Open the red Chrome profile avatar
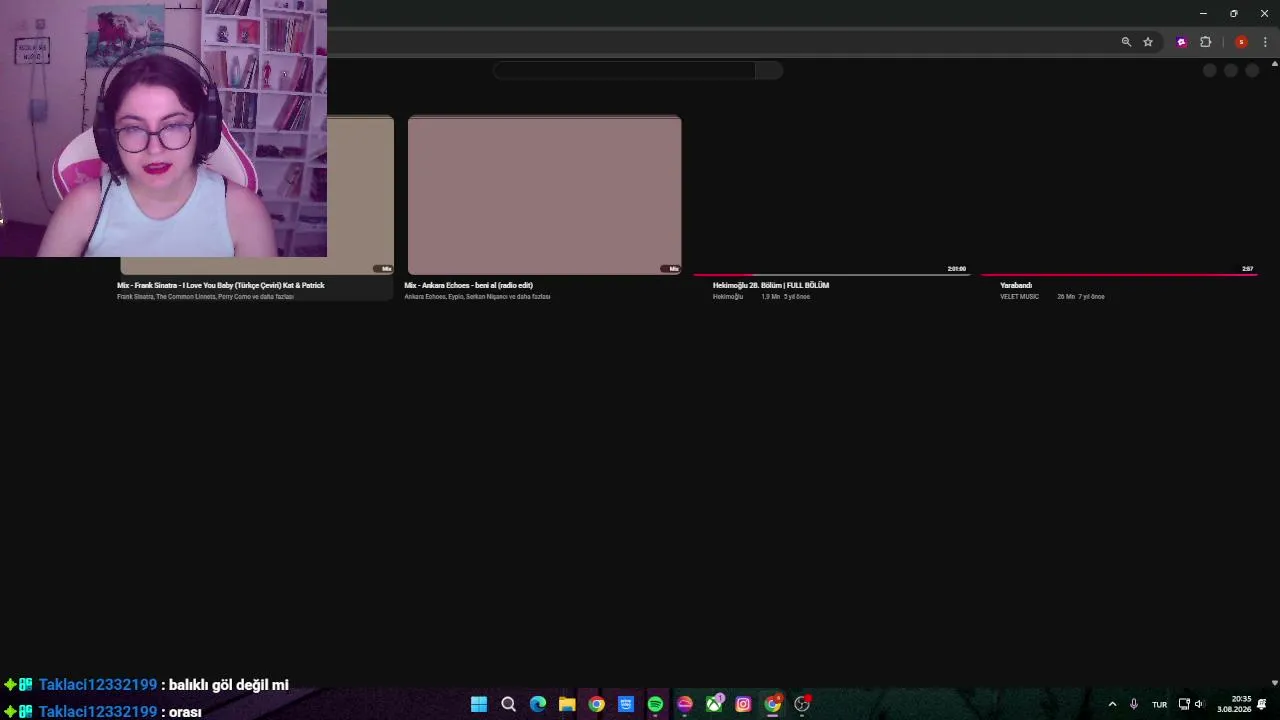 pos(1241,42)
